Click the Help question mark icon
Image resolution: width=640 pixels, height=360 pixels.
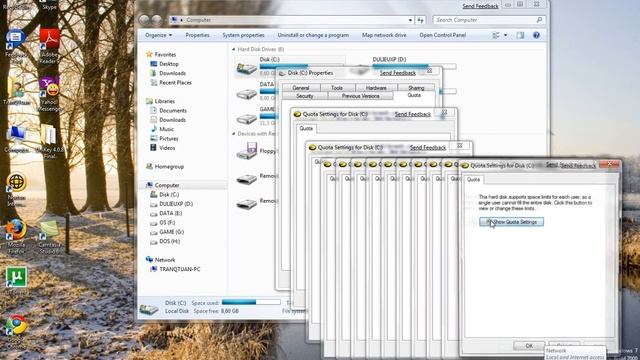[x=536, y=35]
